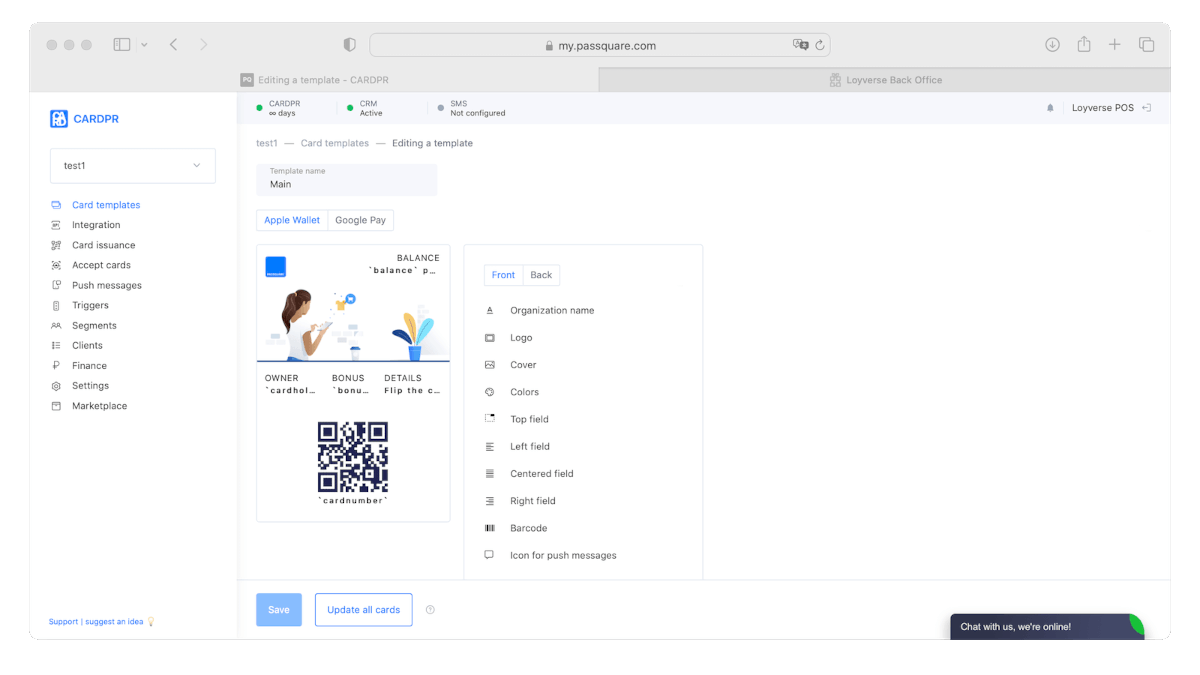
Task: Click the Template name input field
Action: pyautogui.click(x=346, y=184)
